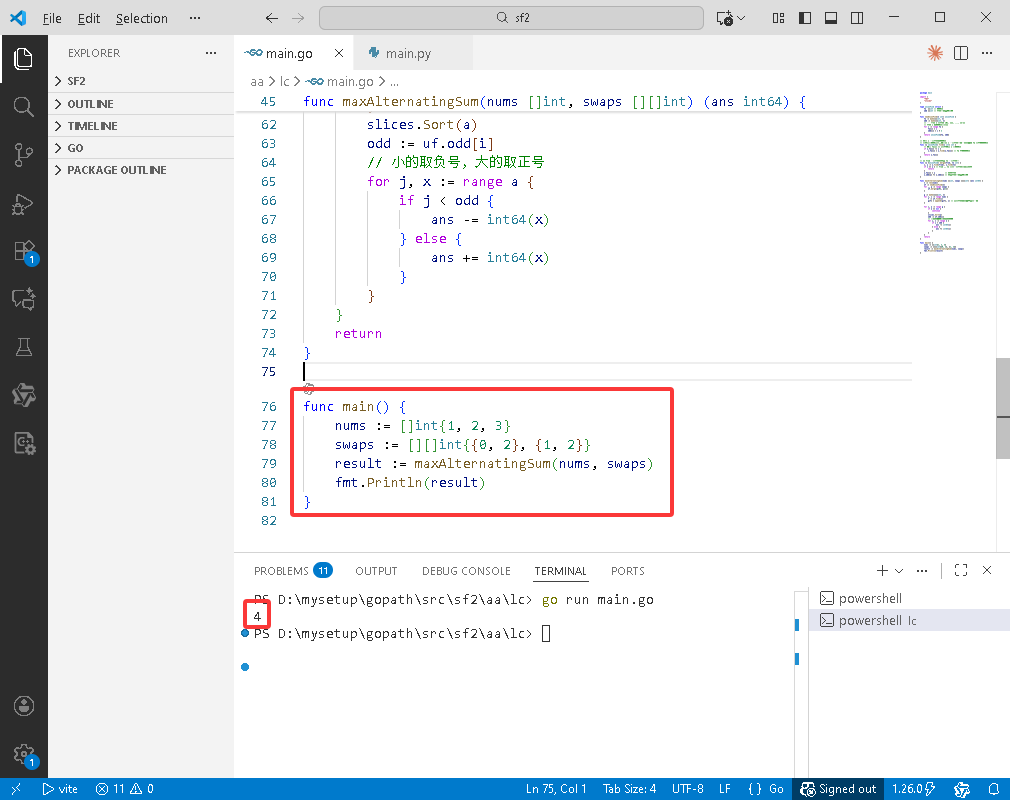Change UTF-8 file encoding

(687, 789)
